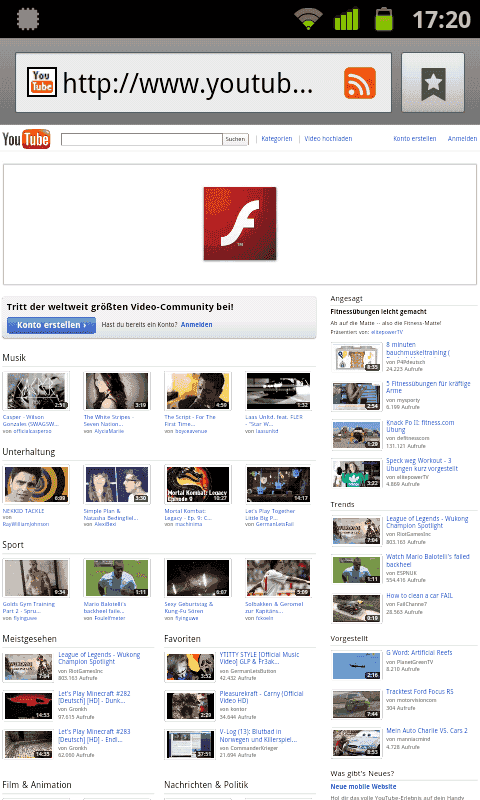Viewport: 480px width, 800px height.
Task: Open the G Word Artificial Reefs thumbnail
Action: click(357, 665)
